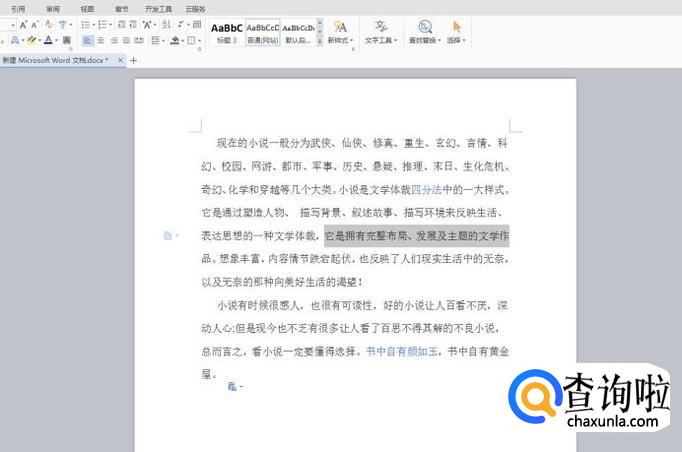Open line spacing options
Screen dimensions: 682x452
click(x=155, y=40)
